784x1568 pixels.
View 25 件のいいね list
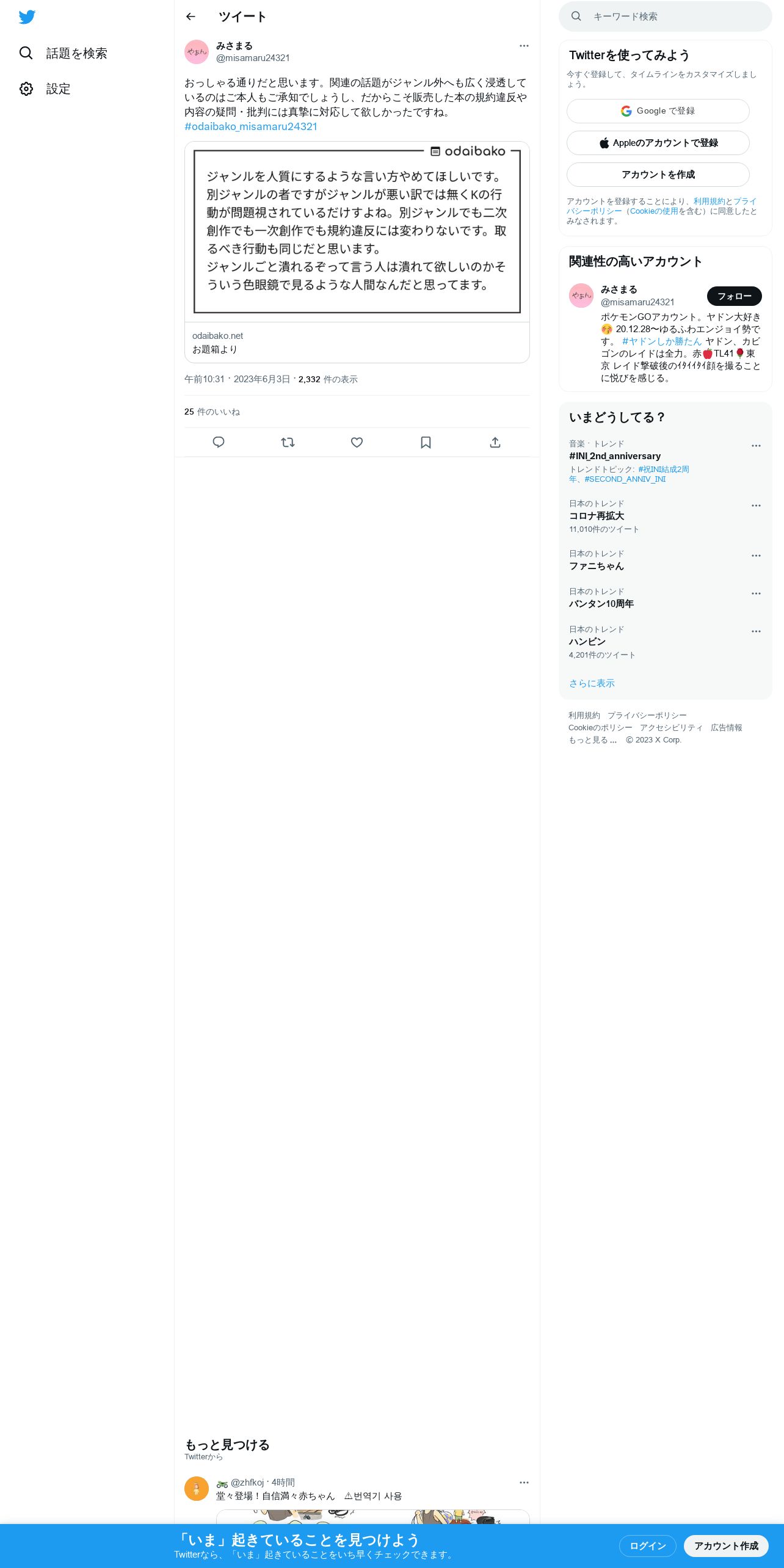click(x=212, y=412)
